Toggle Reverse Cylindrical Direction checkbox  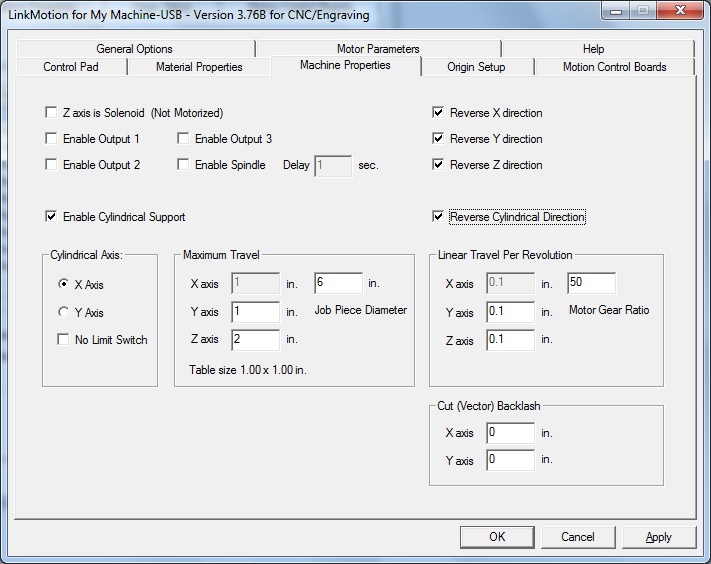[x=438, y=217]
